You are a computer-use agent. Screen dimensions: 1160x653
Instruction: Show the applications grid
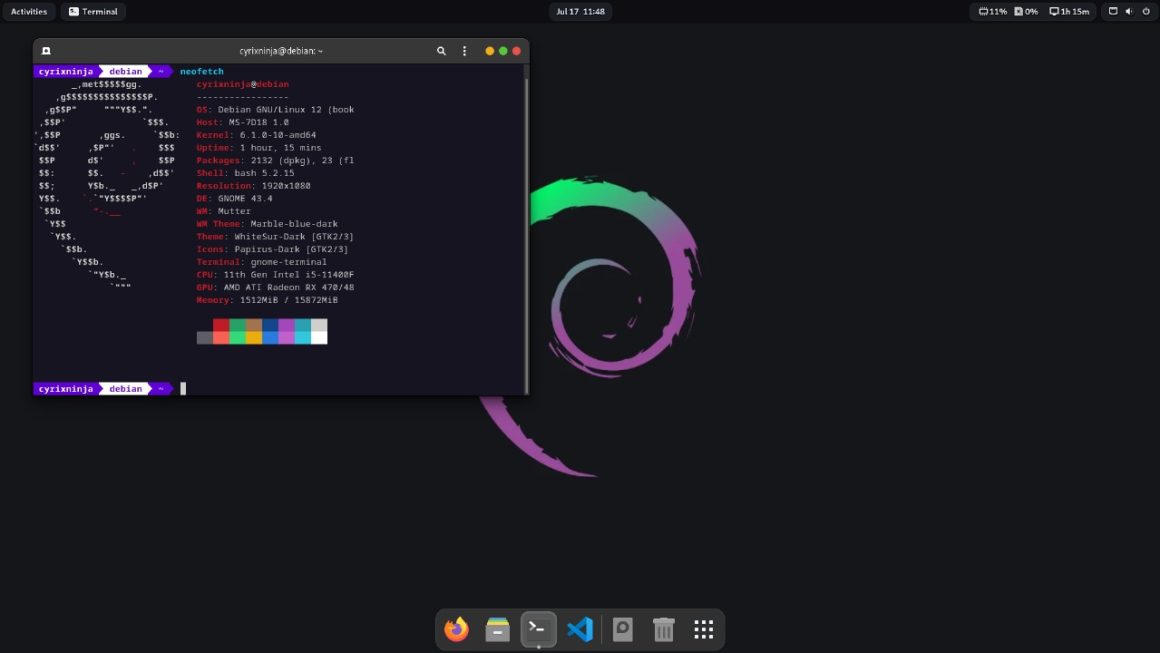(704, 629)
